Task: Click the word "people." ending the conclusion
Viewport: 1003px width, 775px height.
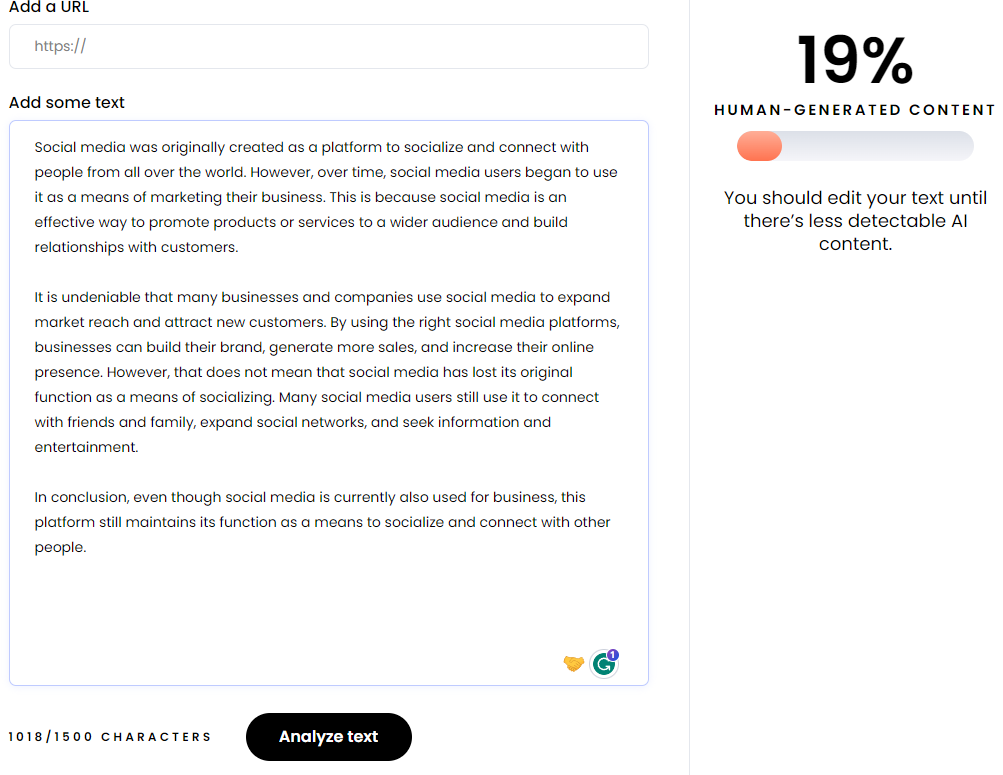Action: click(x=60, y=547)
